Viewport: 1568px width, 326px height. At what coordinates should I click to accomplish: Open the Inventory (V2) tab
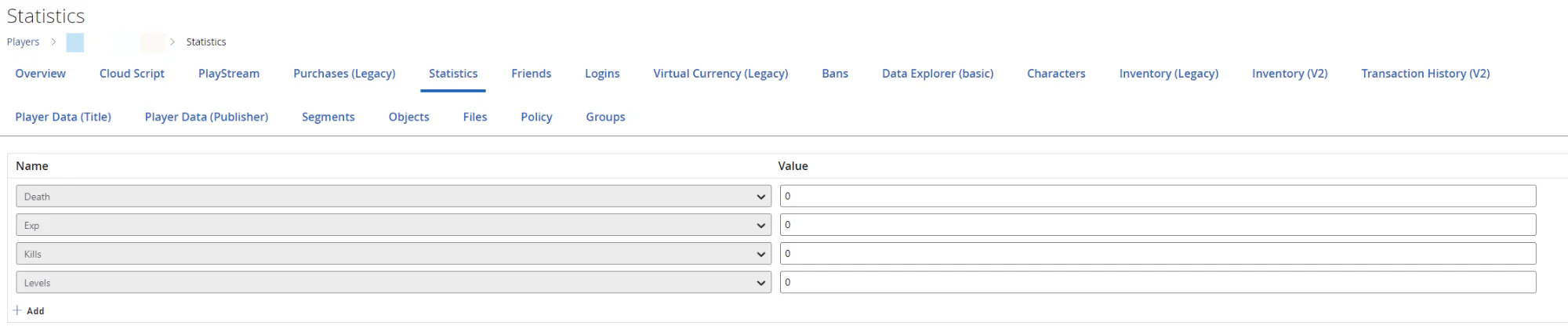pos(1290,74)
